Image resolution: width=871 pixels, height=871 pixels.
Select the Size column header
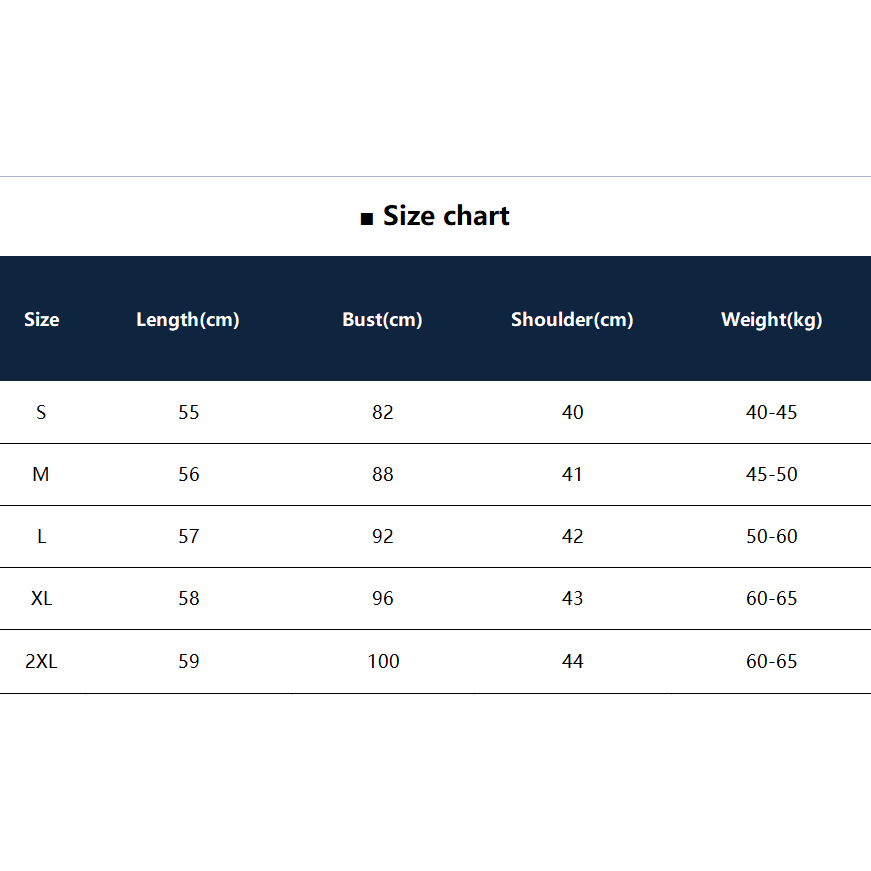[x=42, y=320]
